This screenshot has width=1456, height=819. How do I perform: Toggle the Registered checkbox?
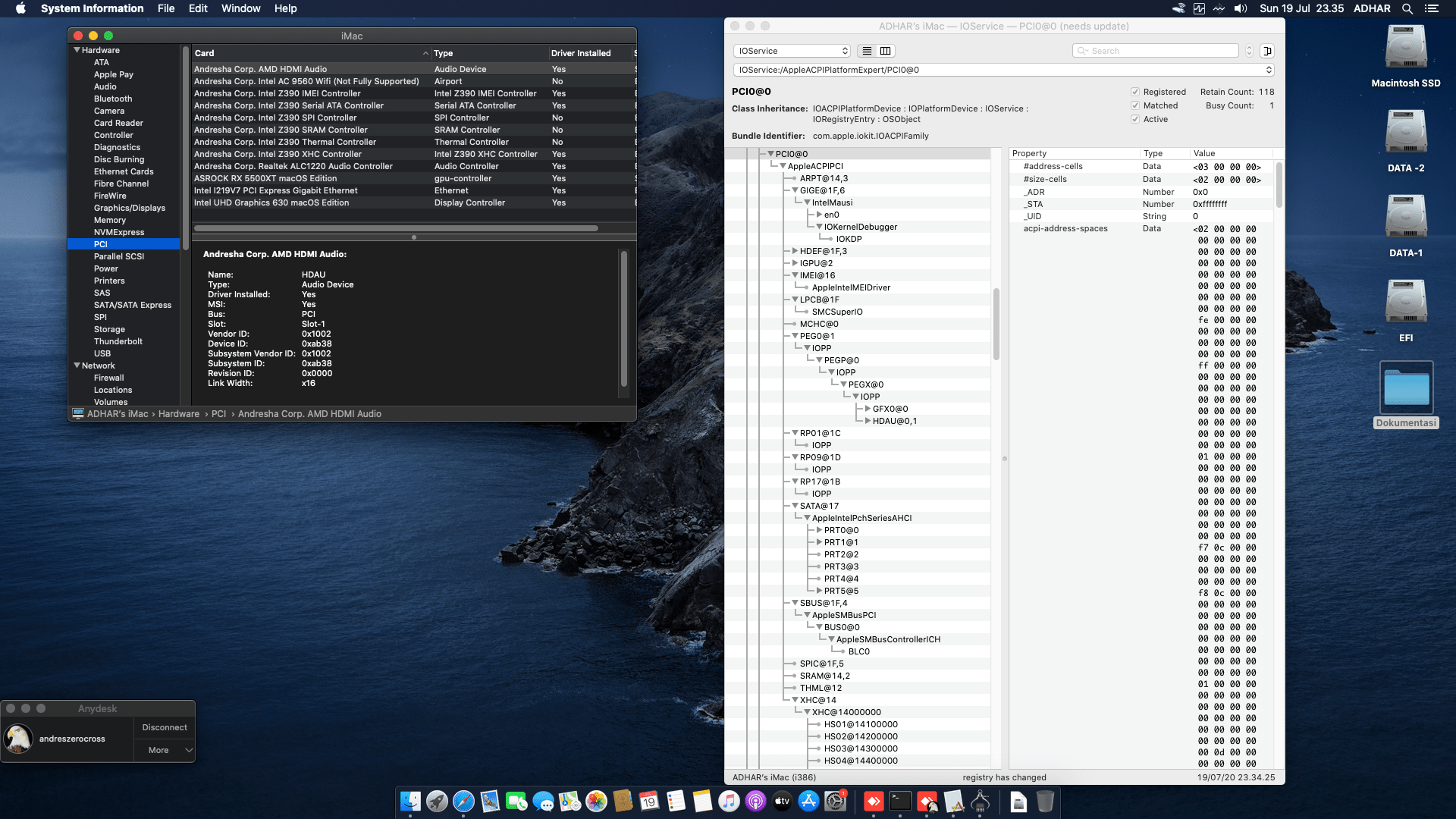1135,92
